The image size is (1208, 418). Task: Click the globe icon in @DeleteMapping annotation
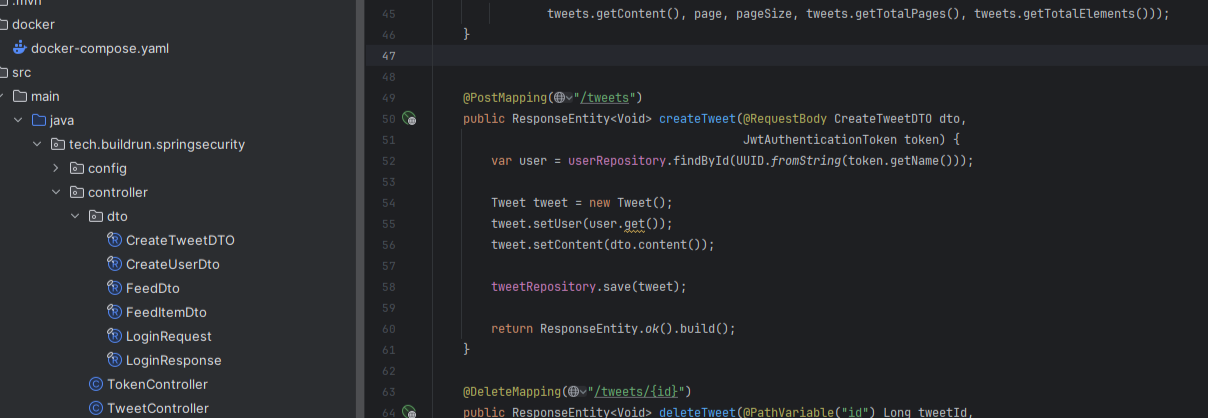coord(575,391)
